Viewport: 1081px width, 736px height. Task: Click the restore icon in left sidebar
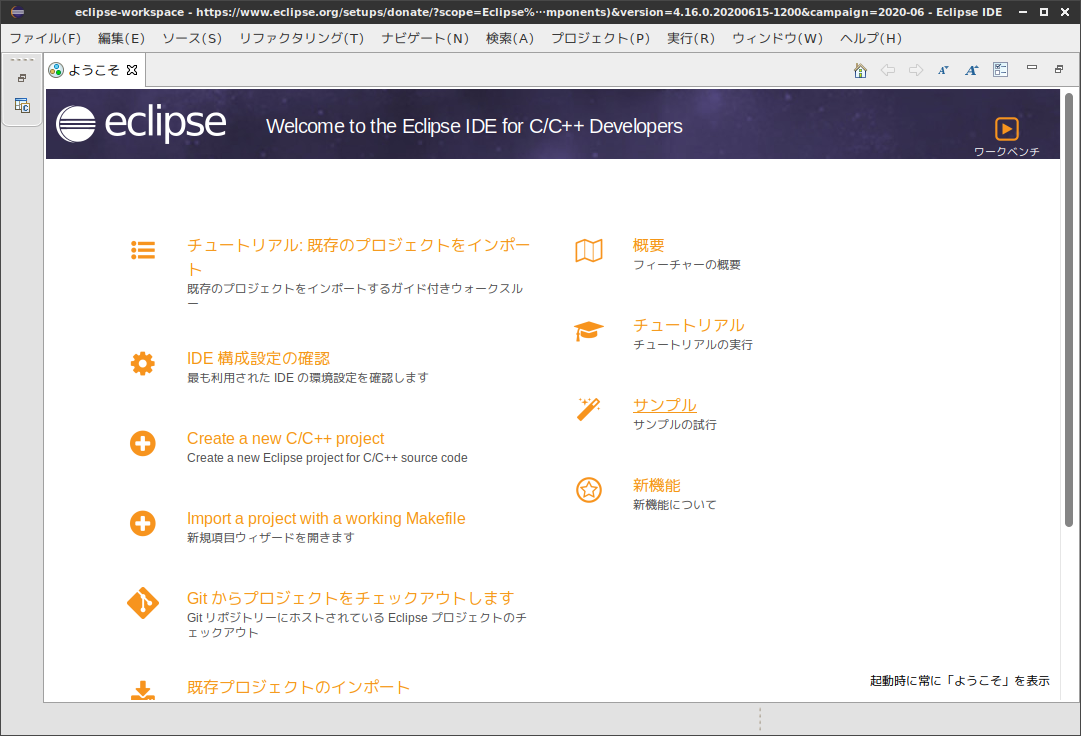pos(22,78)
